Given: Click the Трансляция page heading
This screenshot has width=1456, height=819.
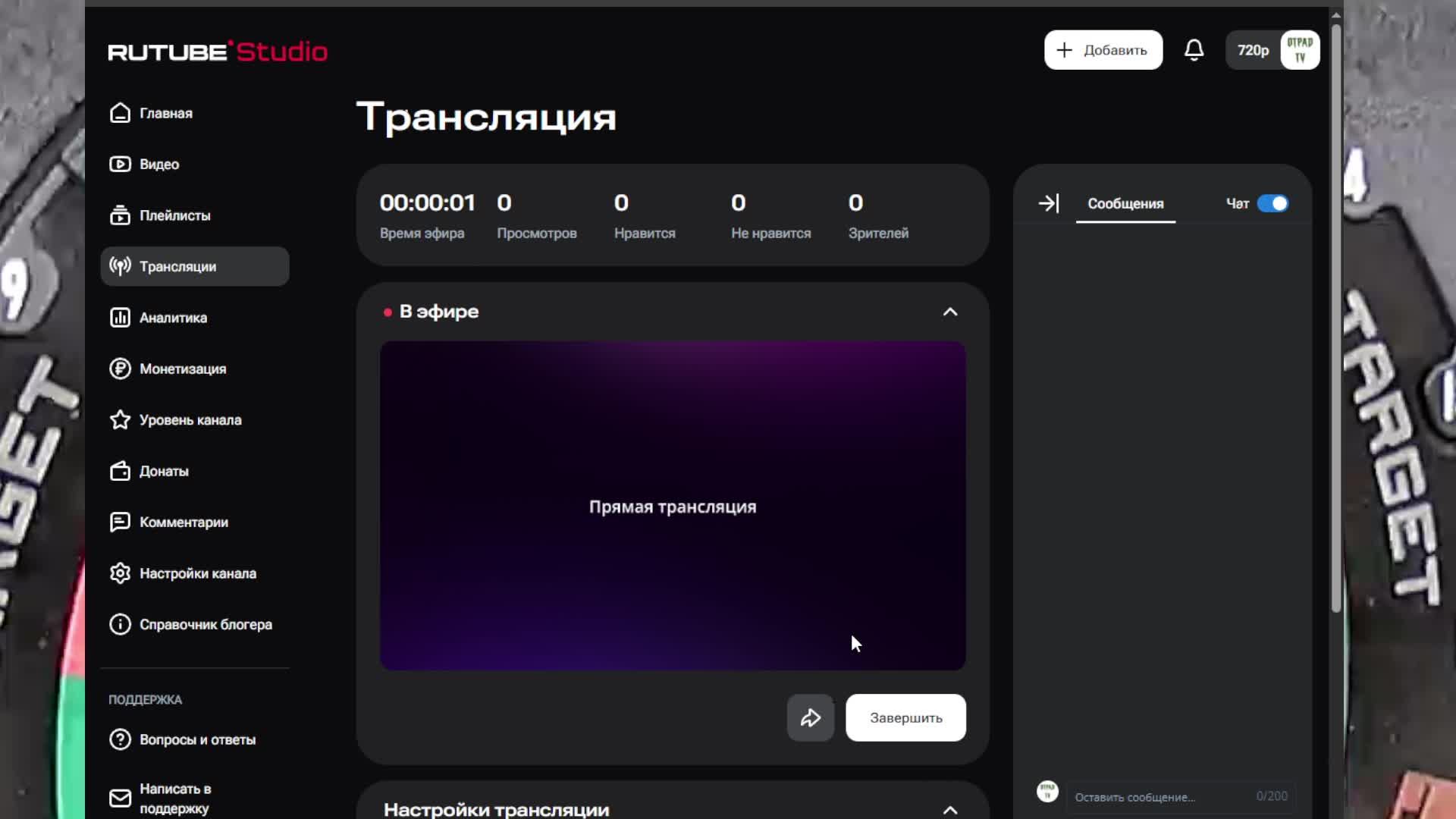Looking at the screenshot, I should point(486,118).
